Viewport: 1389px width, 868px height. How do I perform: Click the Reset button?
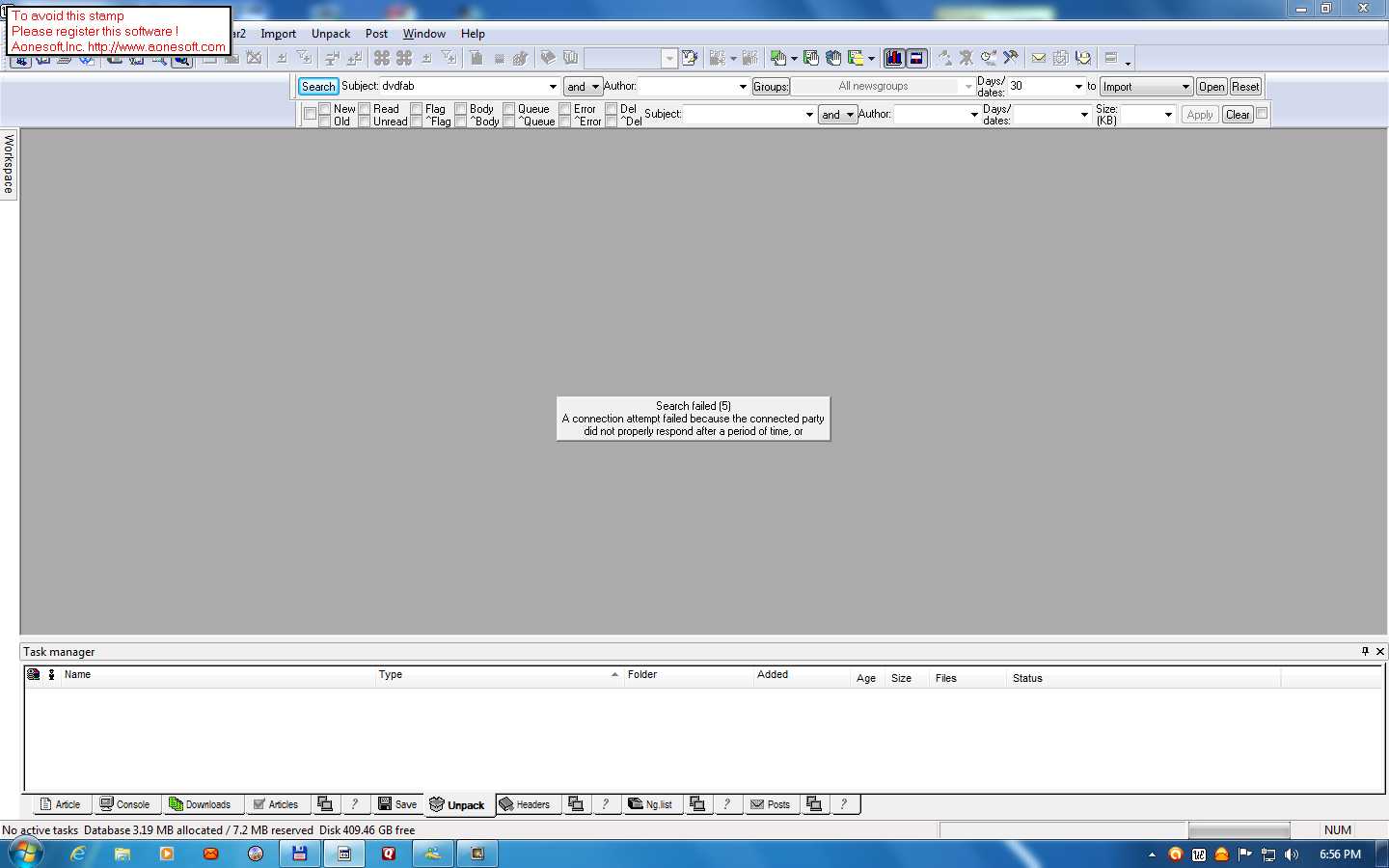pyautogui.click(x=1245, y=87)
